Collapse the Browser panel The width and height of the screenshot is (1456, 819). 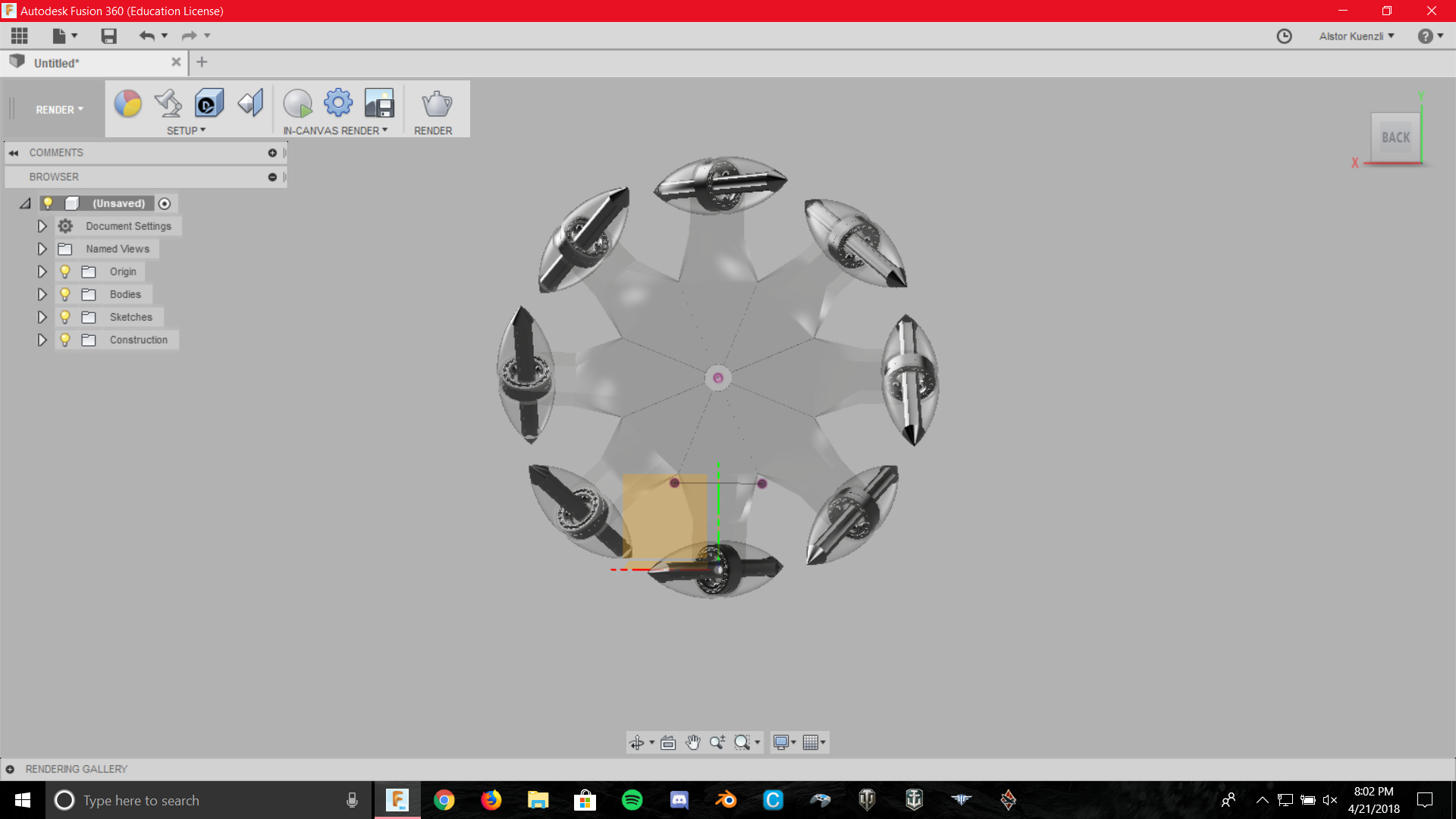click(x=272, y=177)
